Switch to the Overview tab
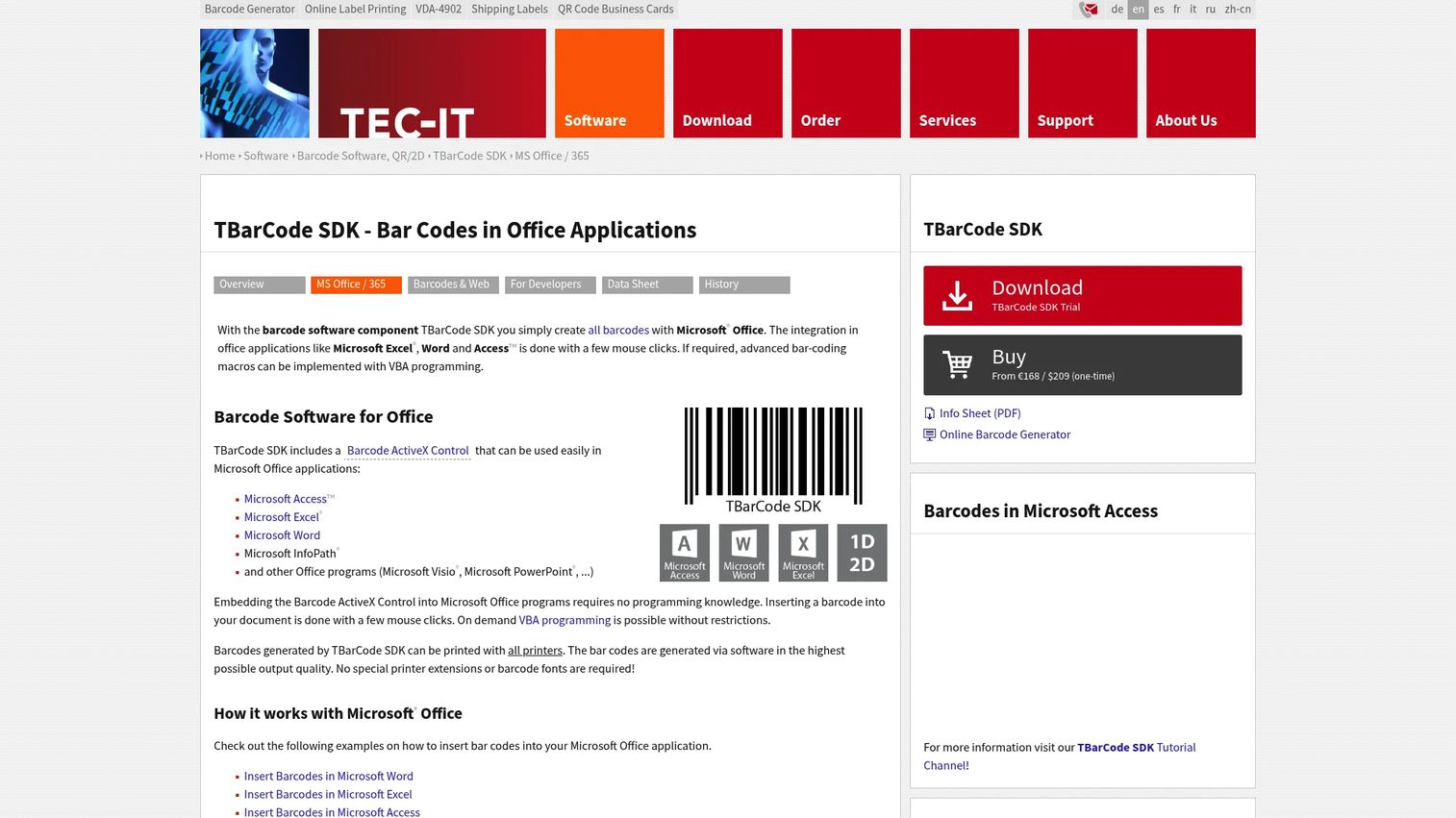Viewport: 1456px width, 818px height. point(260,285)
